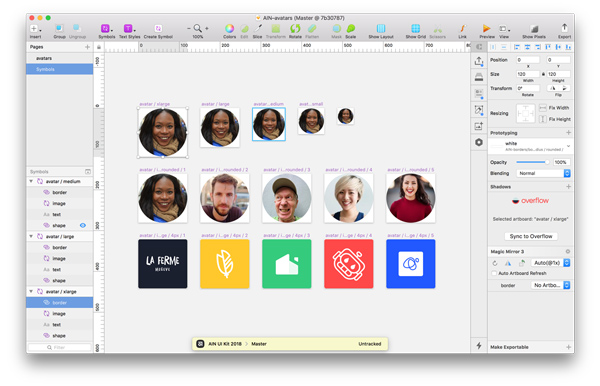
Task: Click the Rotate toolbar icon
Action: click(295, 29)
